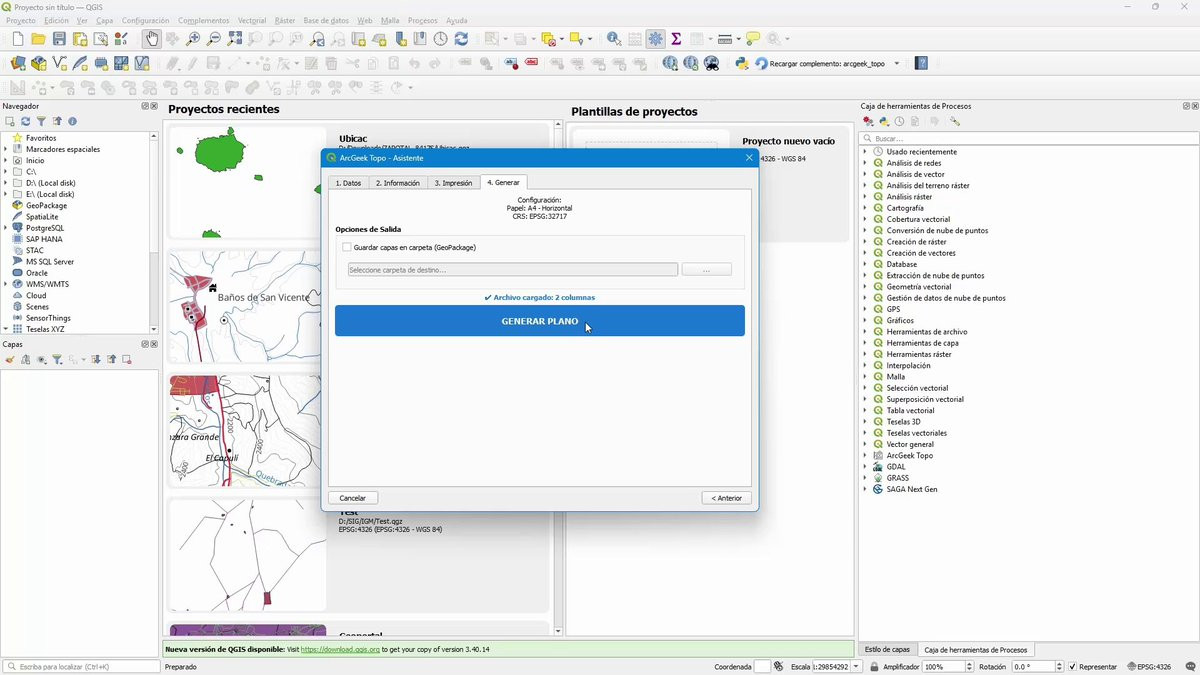This screenshot has width=1200, height=675.
Task: Select the Pan Map hand tool
Action: click(151, 39)
